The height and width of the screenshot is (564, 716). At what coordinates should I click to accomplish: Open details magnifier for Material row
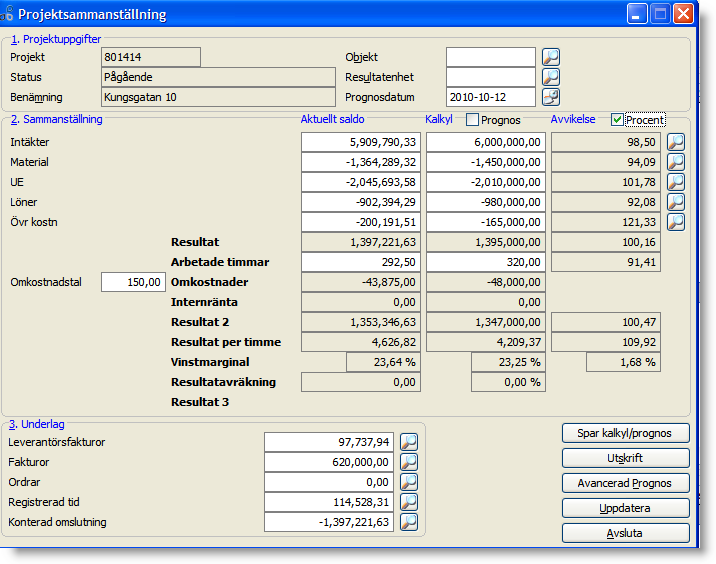coord(676,162)
